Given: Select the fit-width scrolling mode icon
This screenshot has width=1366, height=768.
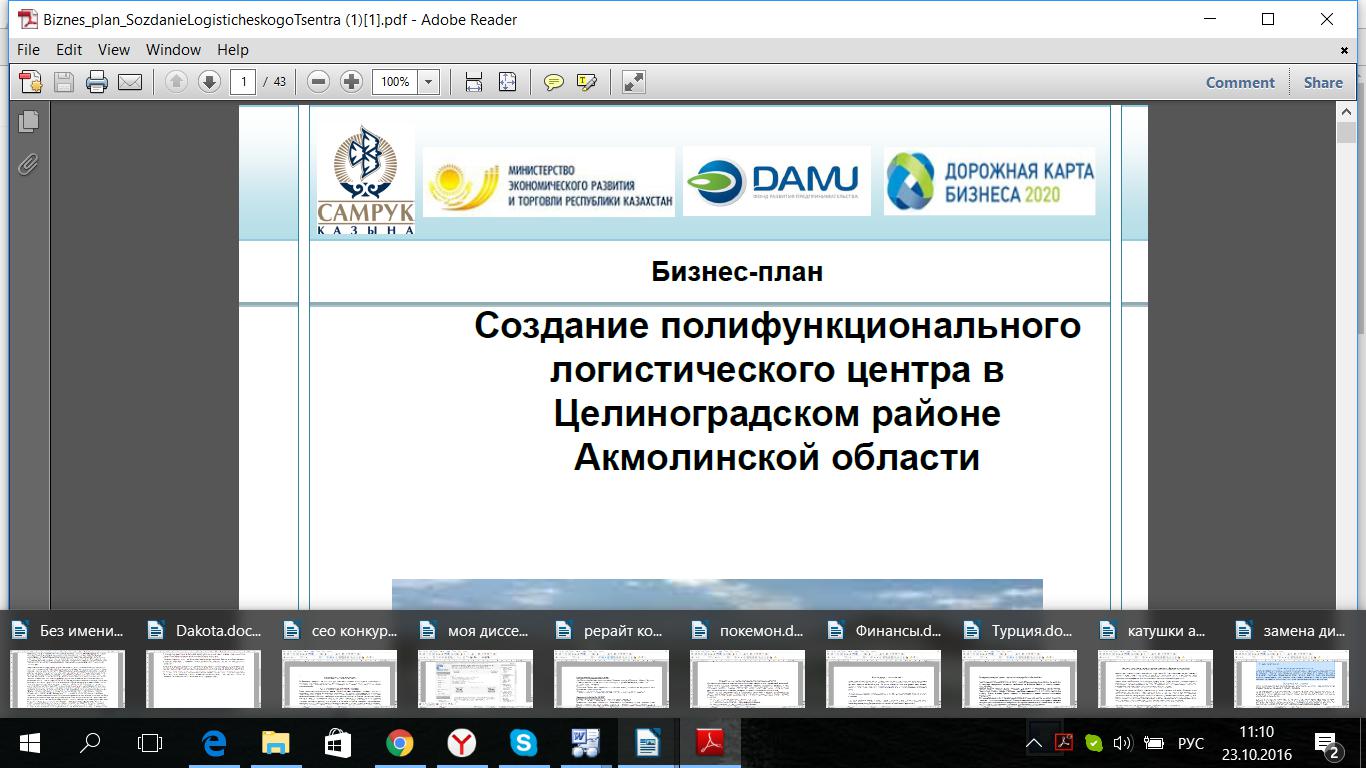Looking at the screenshot, I should pyautogui.click(x=474, y=82).
